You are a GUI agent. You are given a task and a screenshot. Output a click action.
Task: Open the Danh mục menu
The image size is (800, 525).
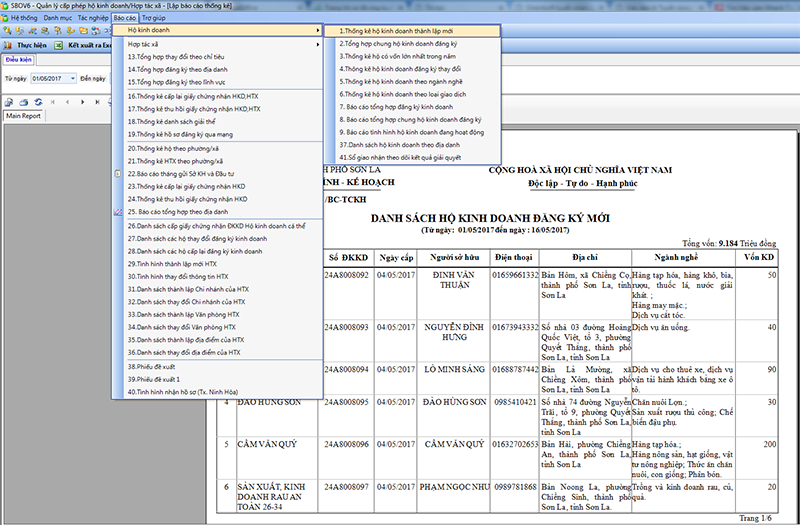pyautogui.click(x=58, y=18)
